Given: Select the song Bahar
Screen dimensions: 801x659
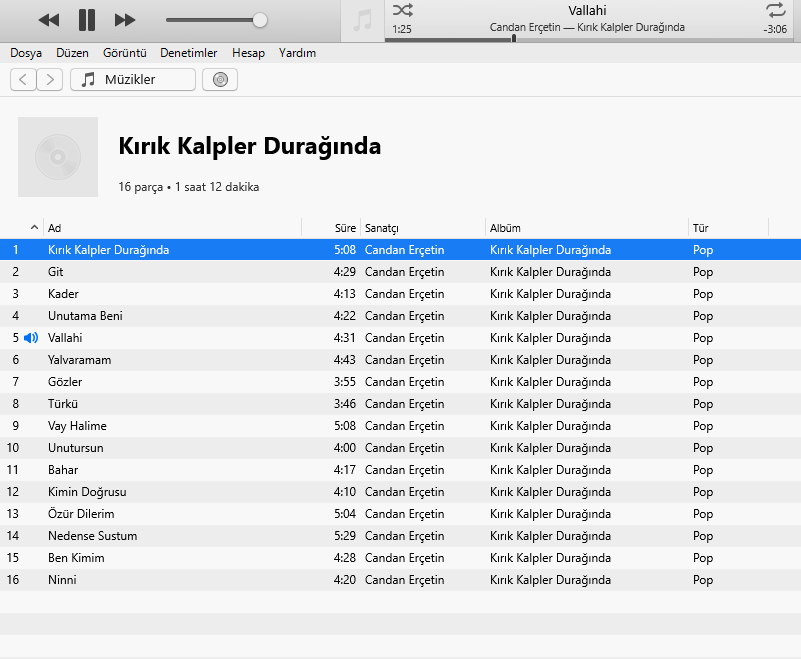Looking at the screenshot, I should pyautogui.click(x=400, y=469).
